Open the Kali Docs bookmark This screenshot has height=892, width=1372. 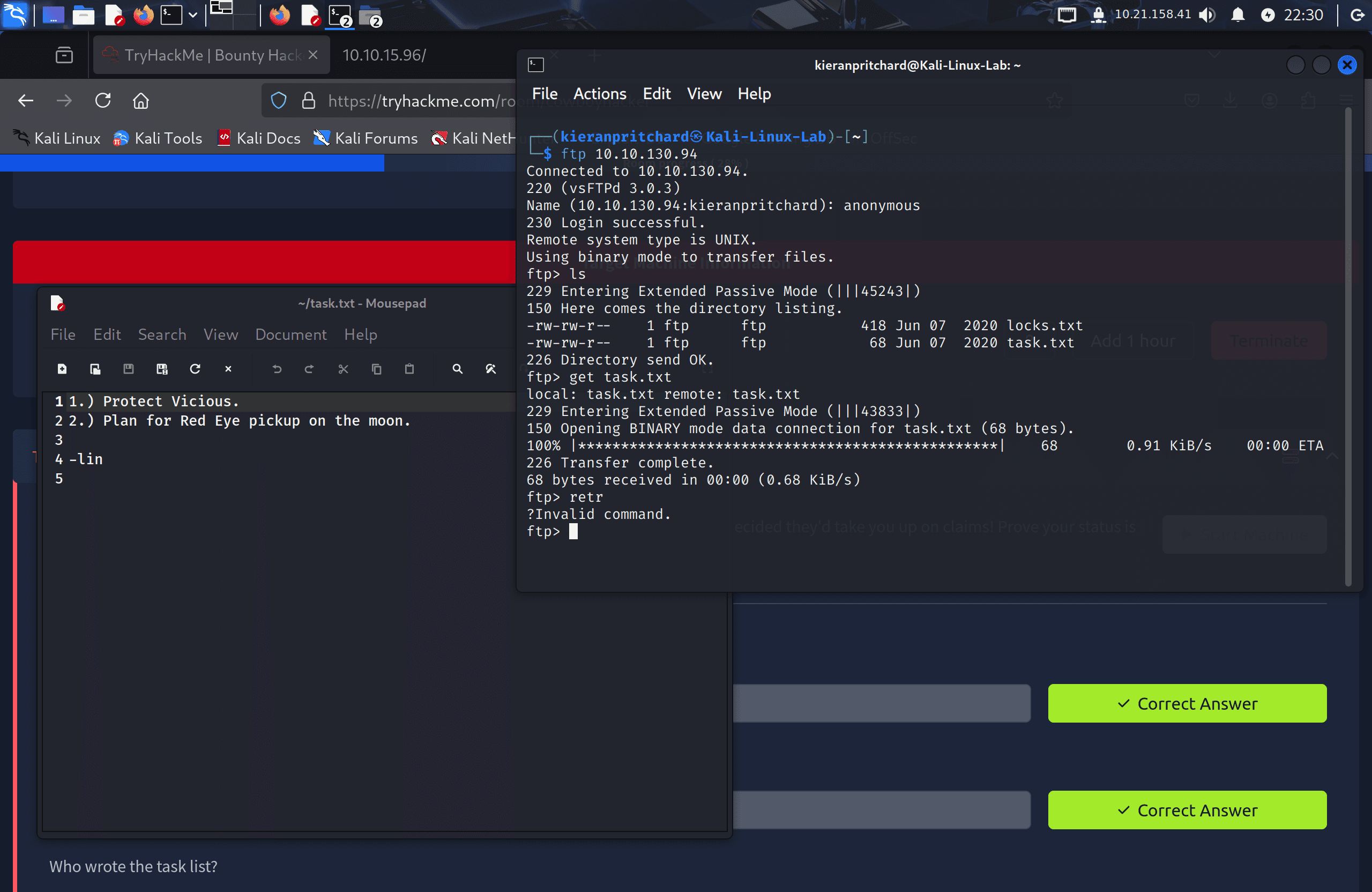258,138
